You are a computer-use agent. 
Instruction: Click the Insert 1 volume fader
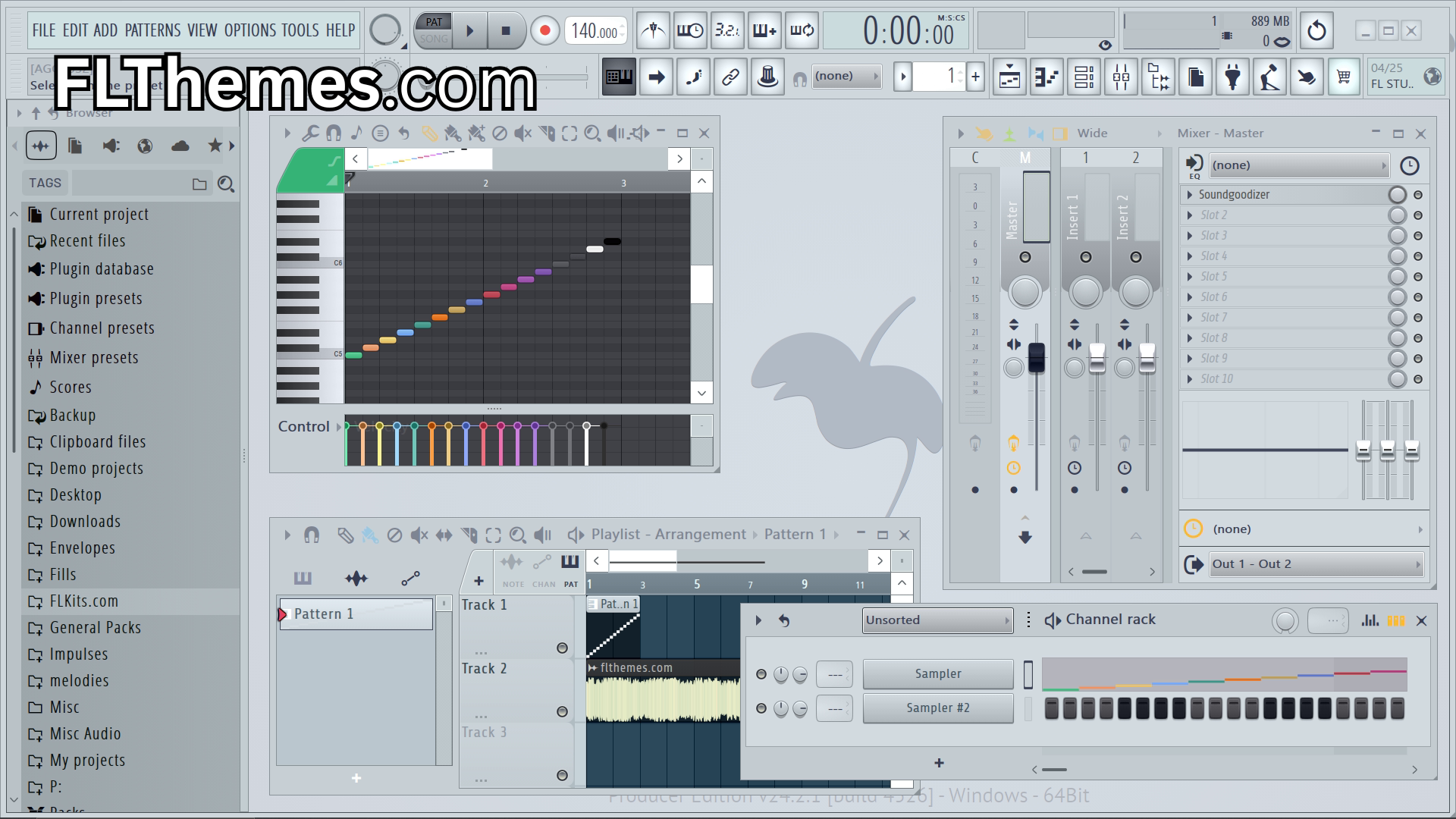[x=1097, y=358]
